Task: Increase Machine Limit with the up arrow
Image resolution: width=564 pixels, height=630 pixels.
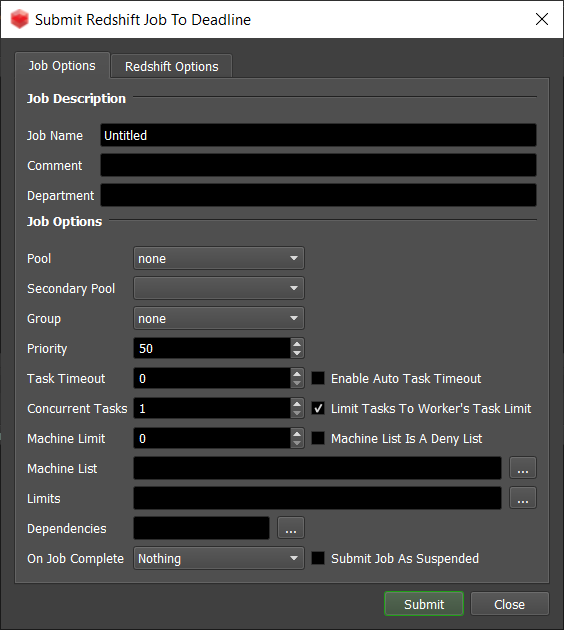Action: tap(297, 434)
